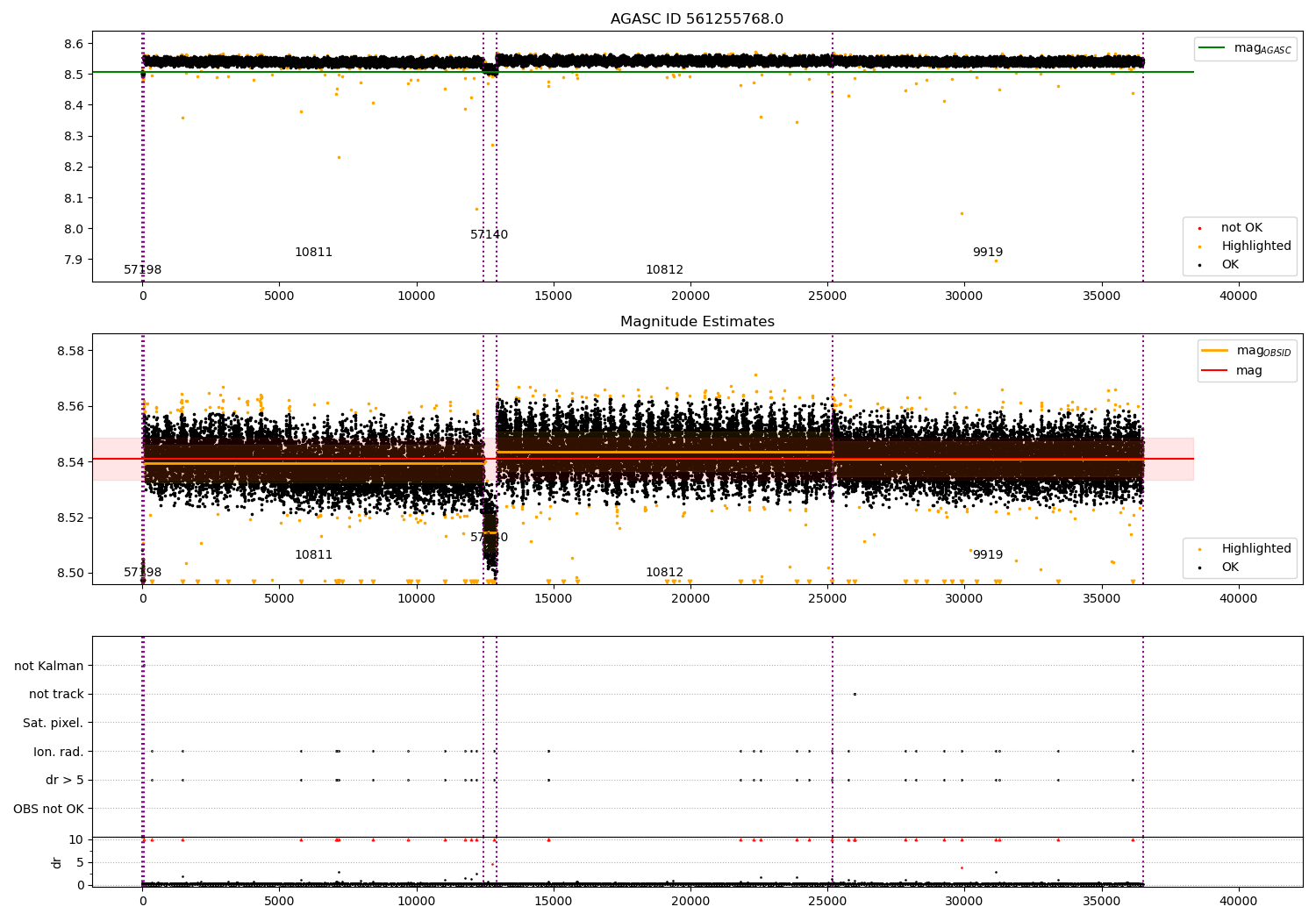
Task: Click the 57198 label in the Magnitude Estimates plot
Action: (142, 573)
